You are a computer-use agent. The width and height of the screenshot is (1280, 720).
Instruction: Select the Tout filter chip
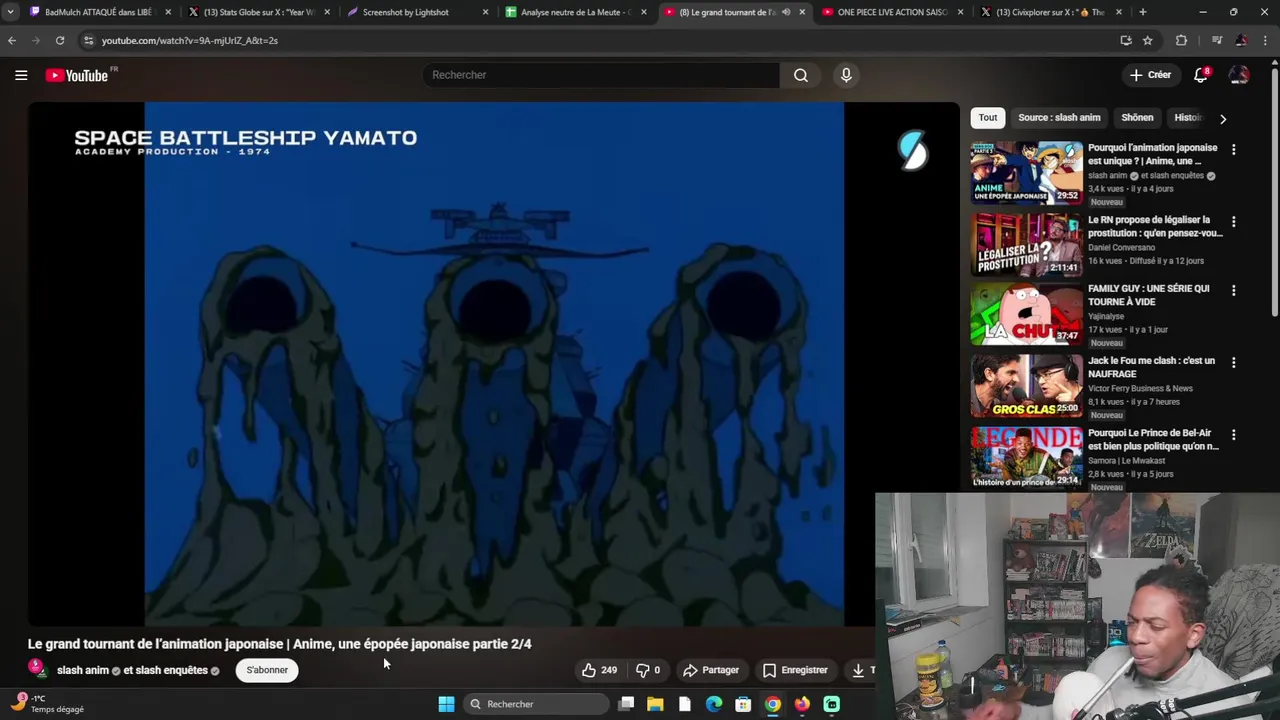pos(988,118)
